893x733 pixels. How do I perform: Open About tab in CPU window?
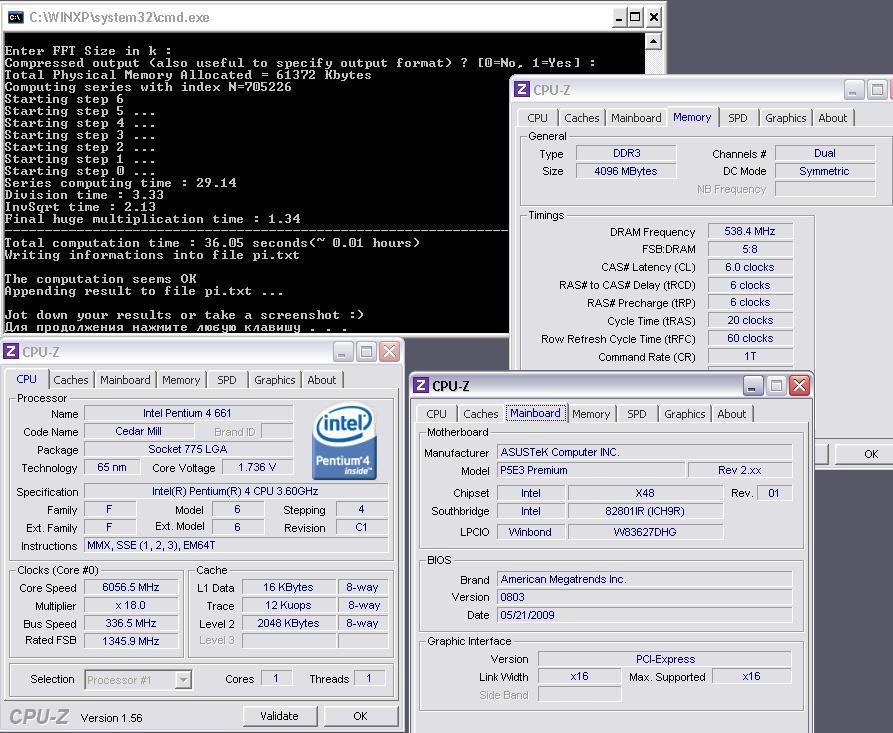tap(322, 380)
